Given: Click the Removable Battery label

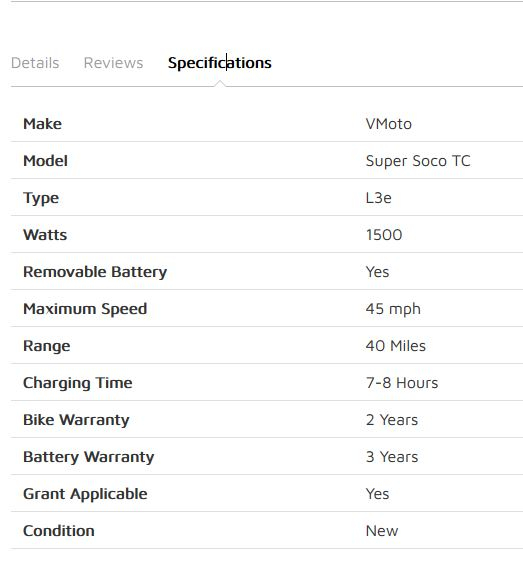Looking at the screenshot, I should click(95, 272).
